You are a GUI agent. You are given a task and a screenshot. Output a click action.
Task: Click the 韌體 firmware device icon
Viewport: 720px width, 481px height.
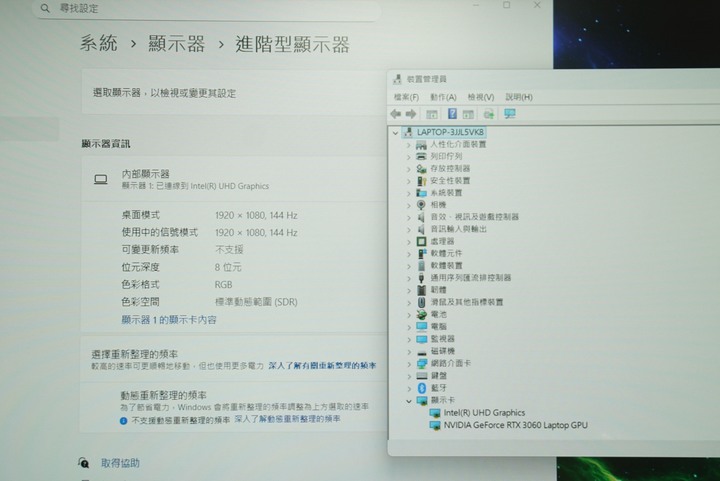(421, 290)
